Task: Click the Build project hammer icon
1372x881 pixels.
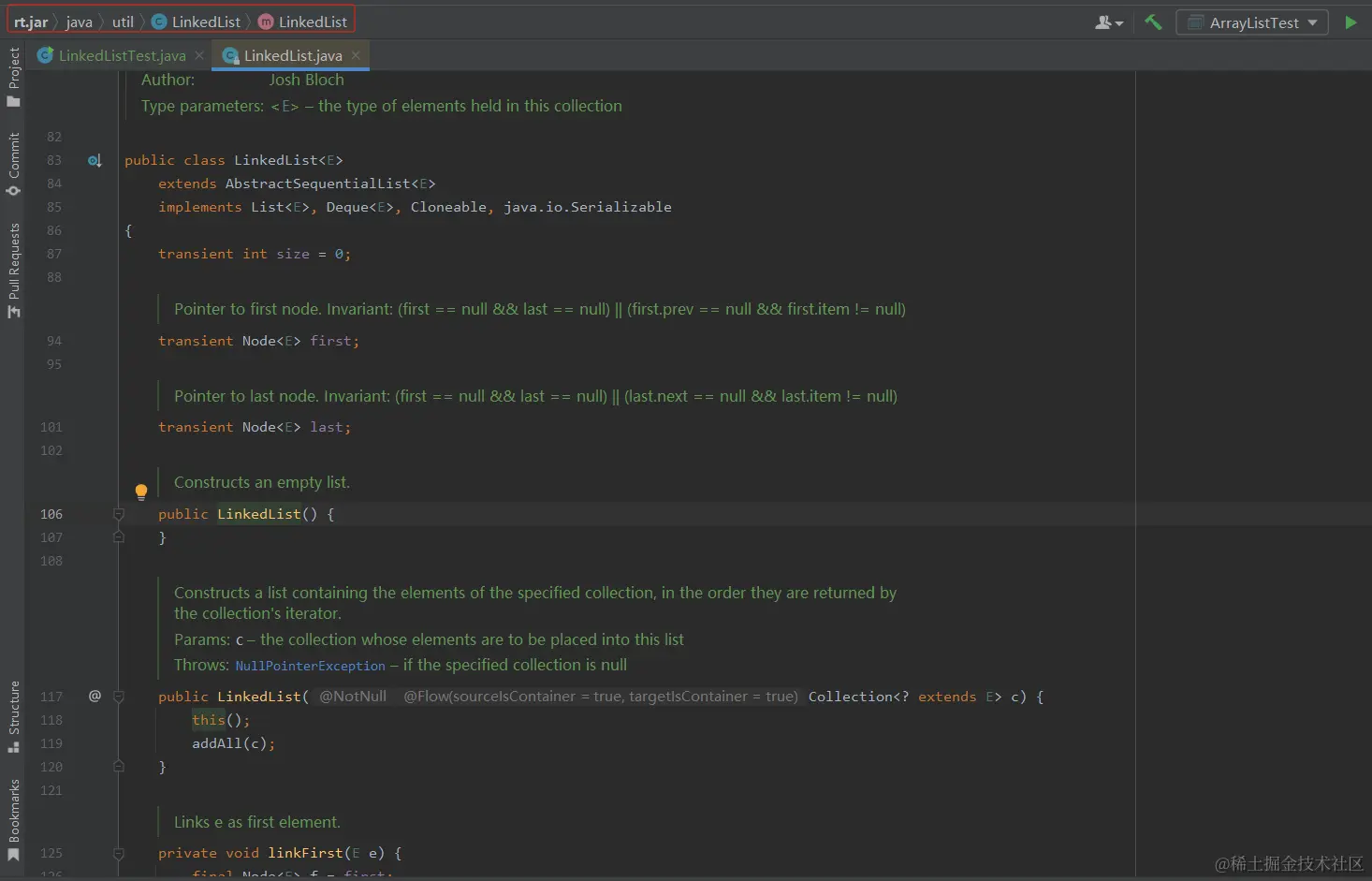Action: tap(1153, 22)
